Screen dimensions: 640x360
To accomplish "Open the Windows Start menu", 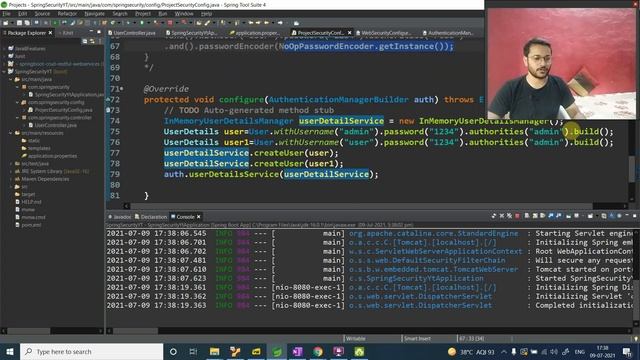I will [10, 351].
